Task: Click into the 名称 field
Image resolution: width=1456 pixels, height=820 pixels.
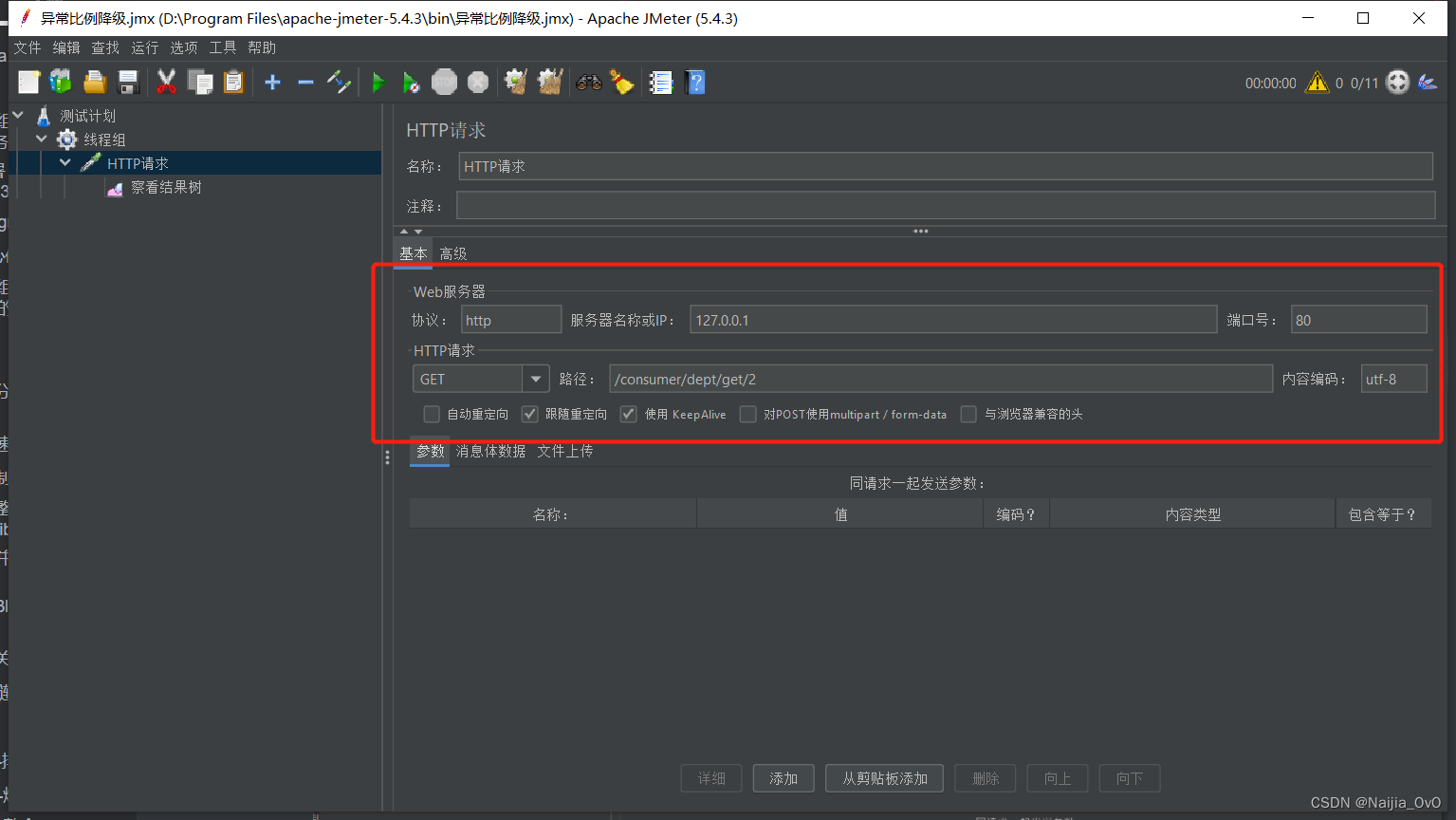Action: (x=946, y=166)
